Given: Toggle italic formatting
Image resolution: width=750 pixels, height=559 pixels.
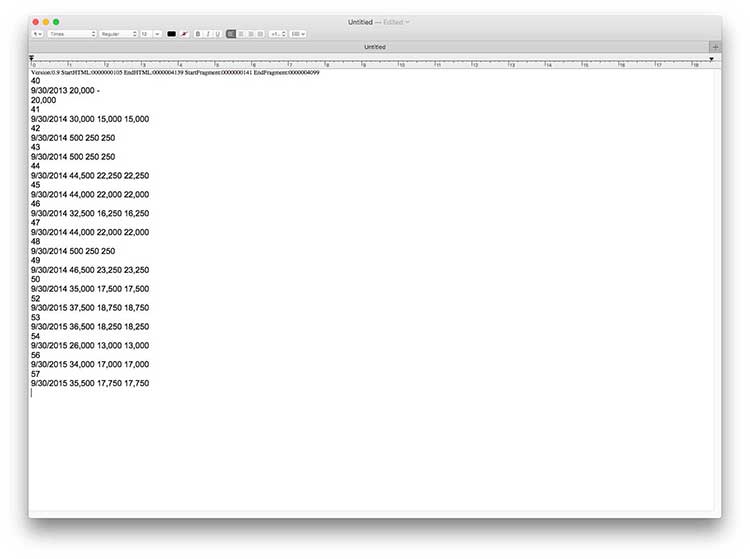Looking at the screenshot, I should (207, 34).
